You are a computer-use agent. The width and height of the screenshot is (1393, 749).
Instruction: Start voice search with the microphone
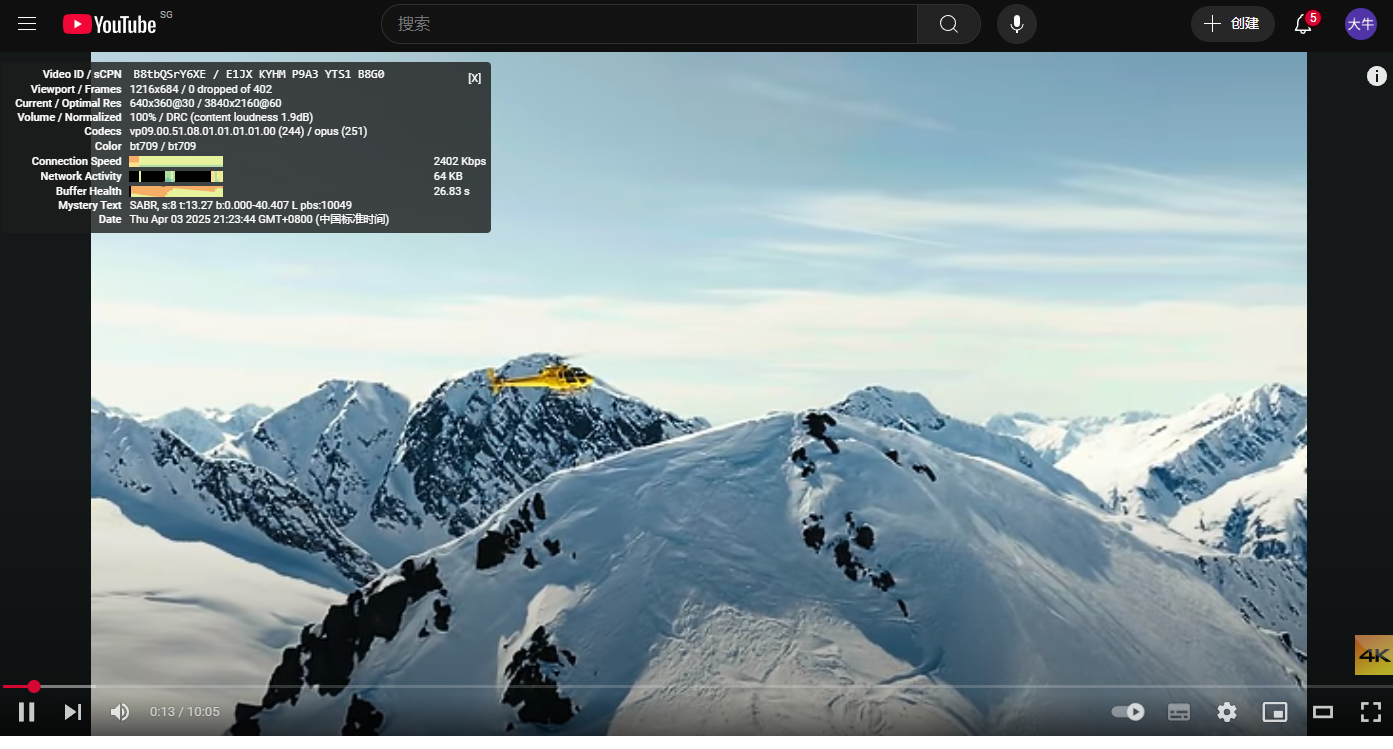tap(1017, 24)
